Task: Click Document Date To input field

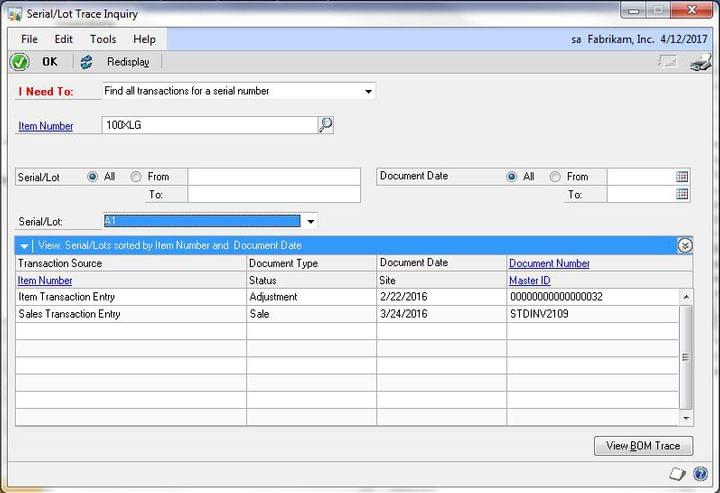Action: click(x=641, y=194)
